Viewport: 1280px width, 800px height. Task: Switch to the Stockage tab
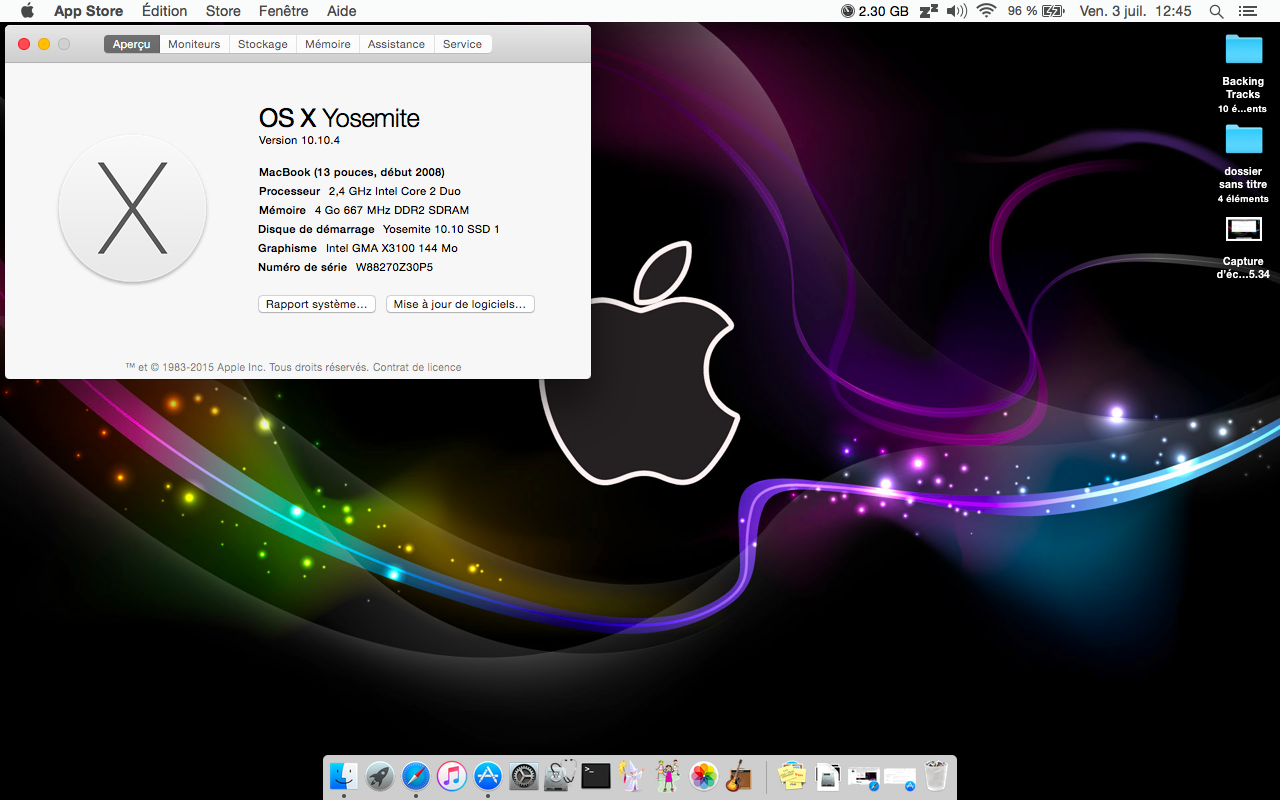tap(263, 44)
